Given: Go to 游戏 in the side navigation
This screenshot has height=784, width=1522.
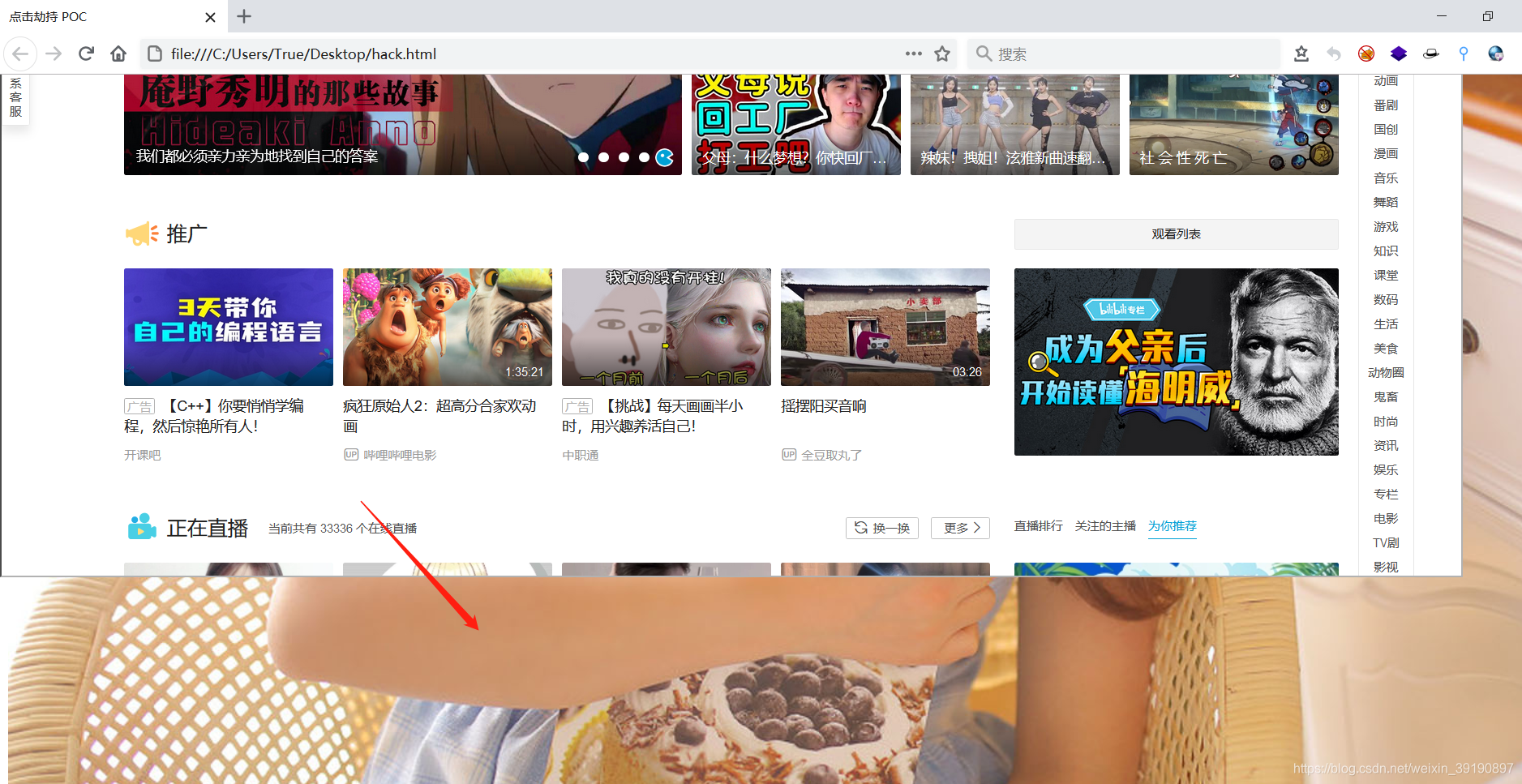Looking at the screenshot, I should [1386, 227].
